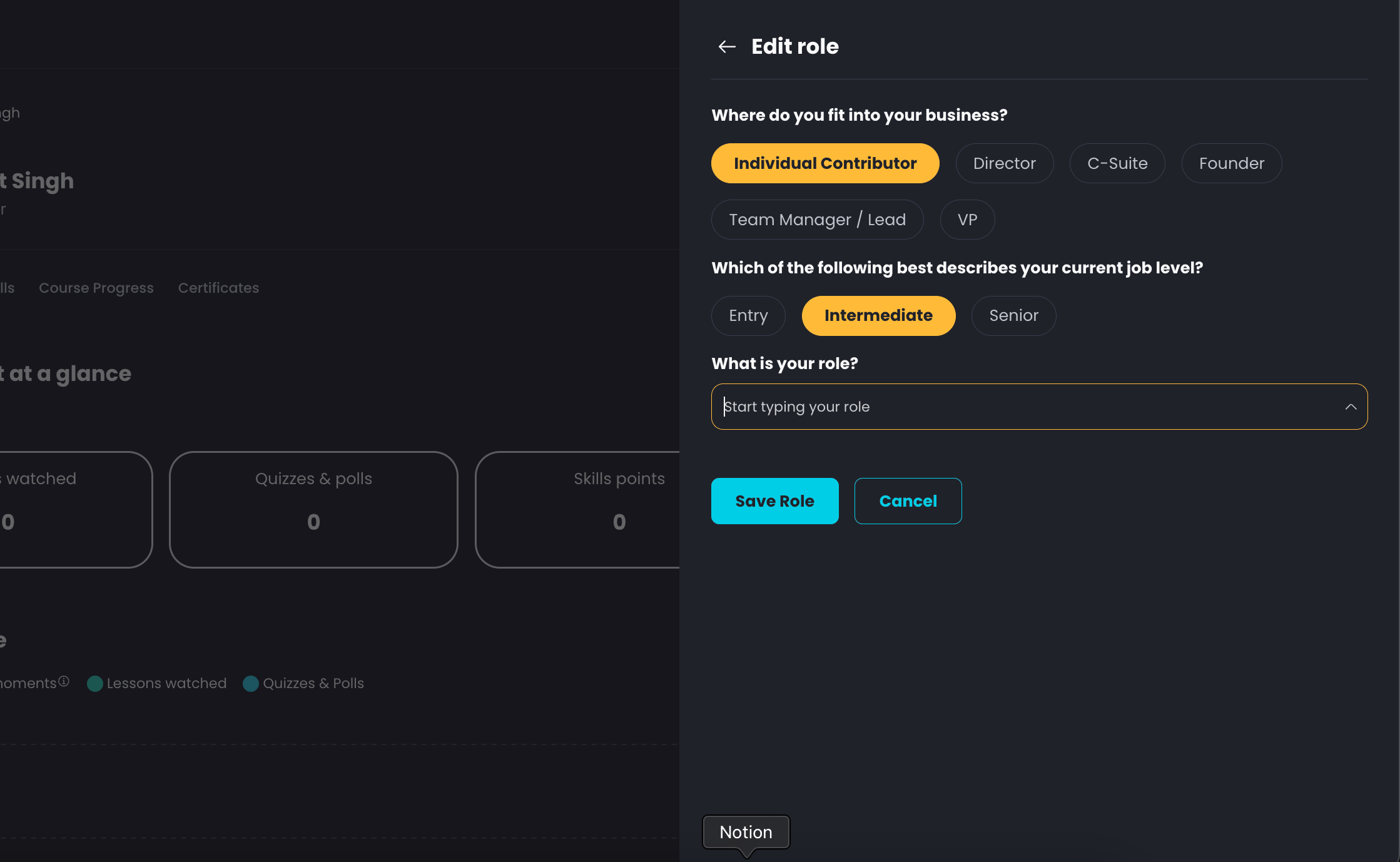The width and height of the screenshot is (1400, 862).
Task: Click the info icon next to moments
Action: 64,681
